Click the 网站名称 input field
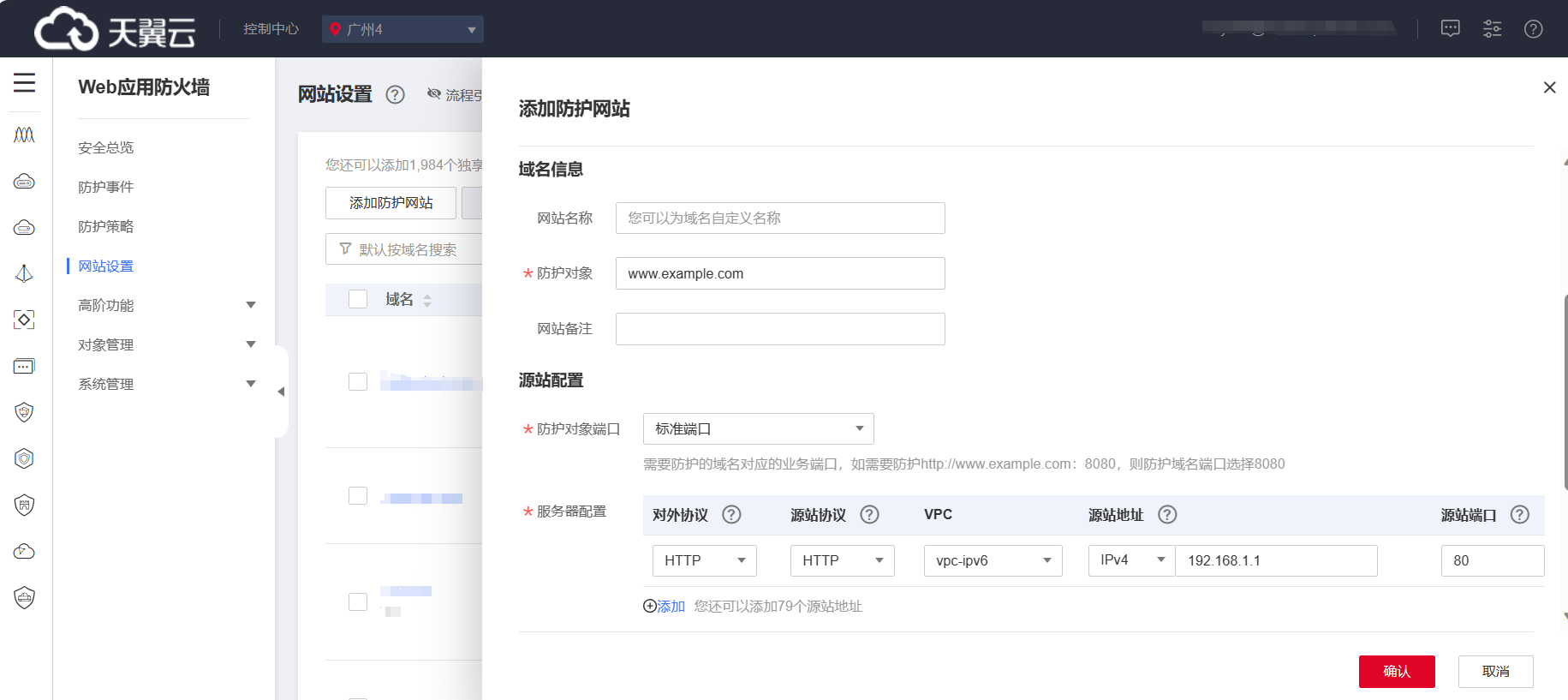Image resolution: width=1568 pixels, height=700 pixels. click(779, 218)
